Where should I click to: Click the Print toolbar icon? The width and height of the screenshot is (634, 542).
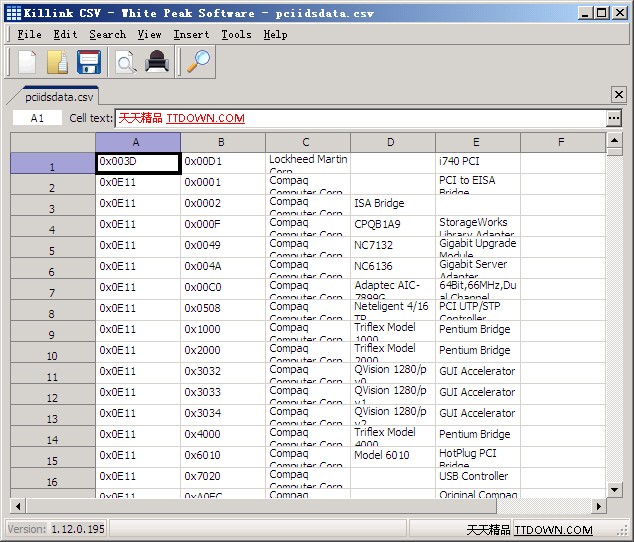(157, 62)
